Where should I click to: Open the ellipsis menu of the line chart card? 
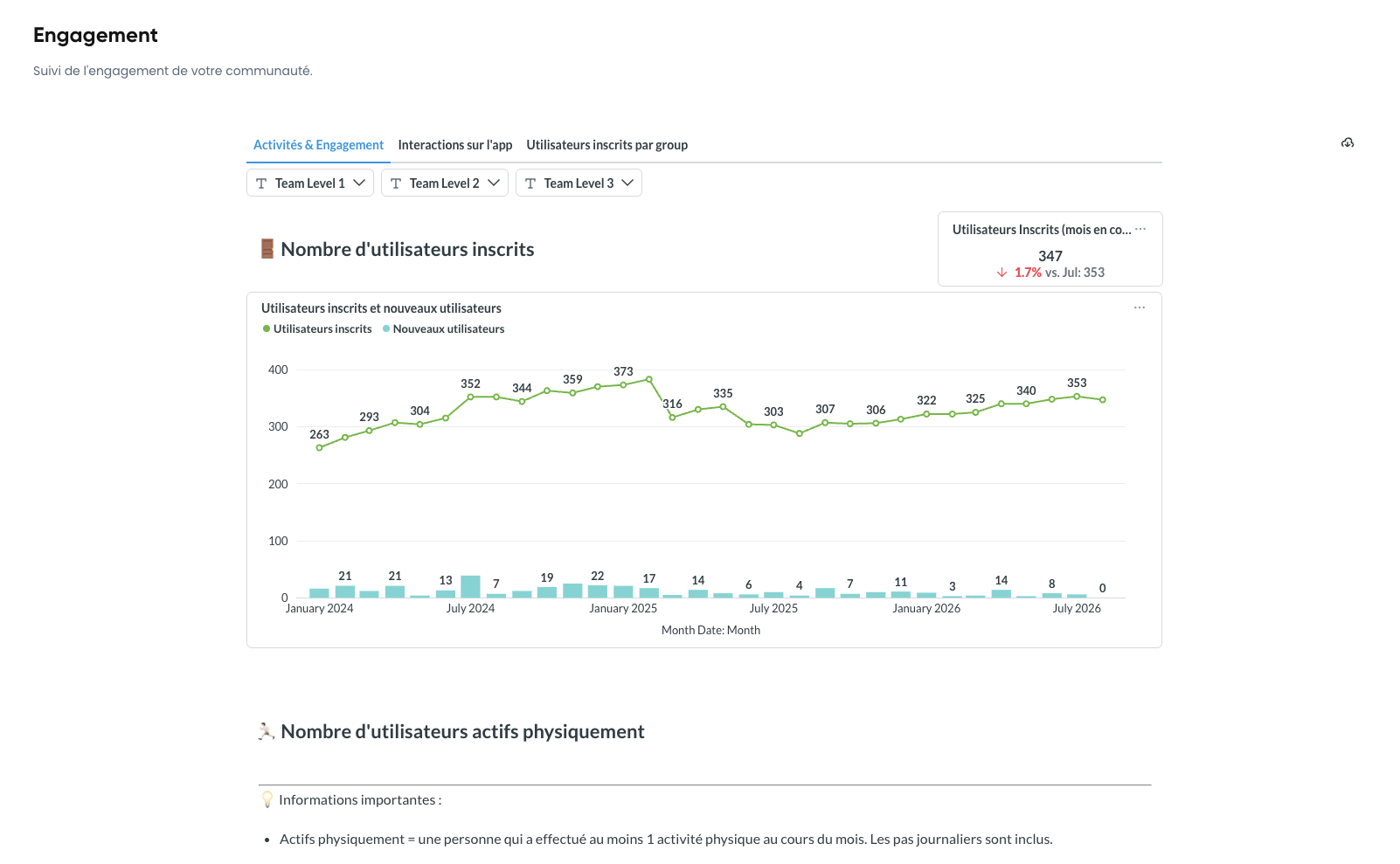click(1140, 308)
